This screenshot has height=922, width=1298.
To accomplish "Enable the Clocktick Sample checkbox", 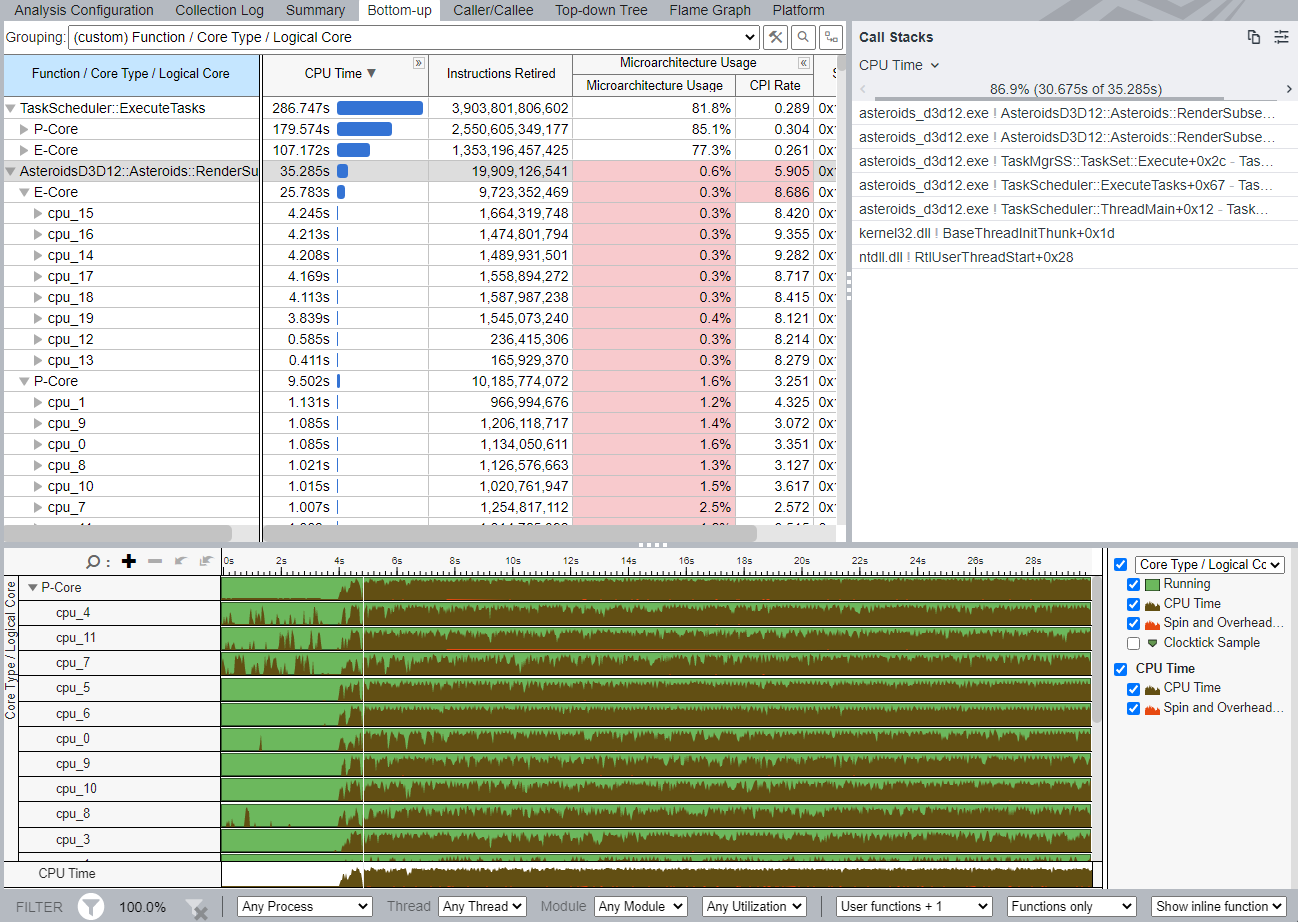I will pyautogui.click(x=1133, y=643).
